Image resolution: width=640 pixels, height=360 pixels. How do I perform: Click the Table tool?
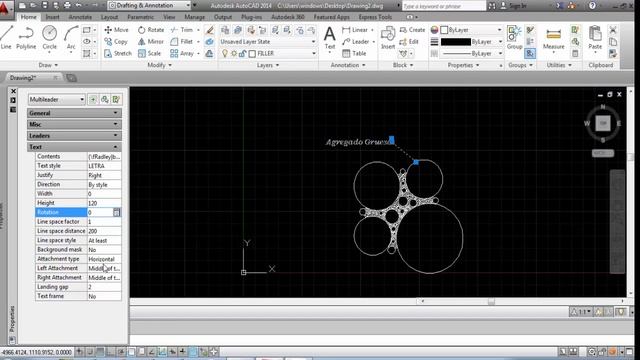354,53
